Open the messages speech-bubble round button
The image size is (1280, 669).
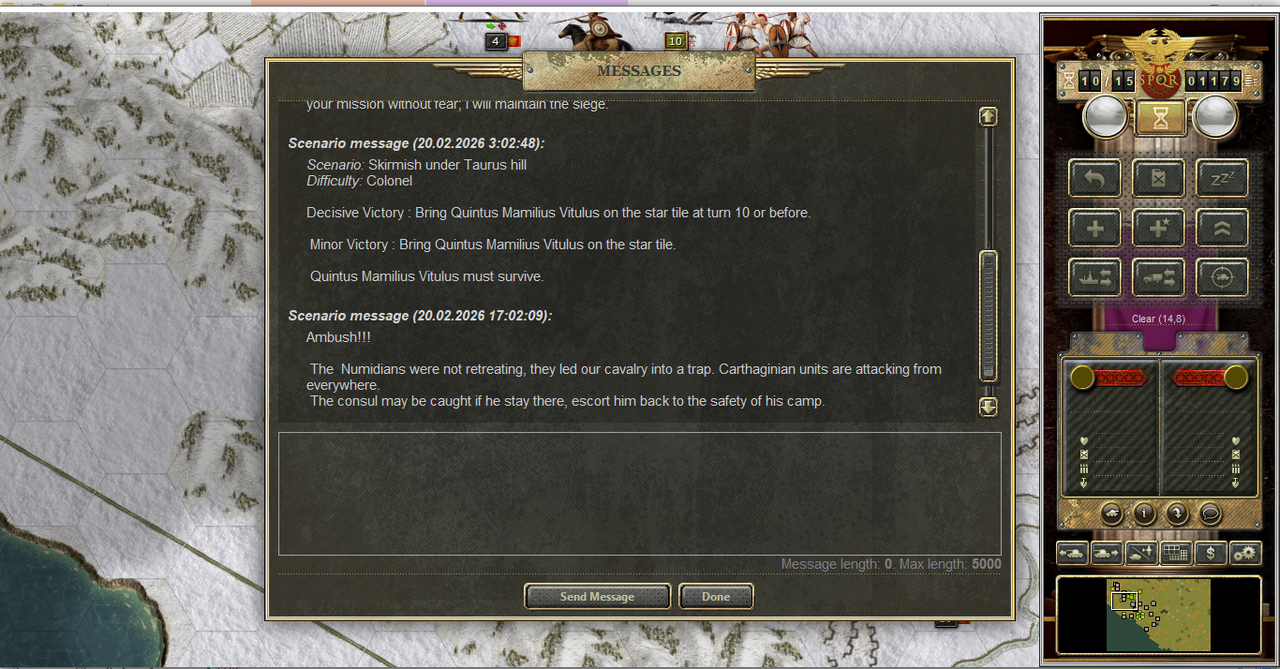tap(1210, 514)
